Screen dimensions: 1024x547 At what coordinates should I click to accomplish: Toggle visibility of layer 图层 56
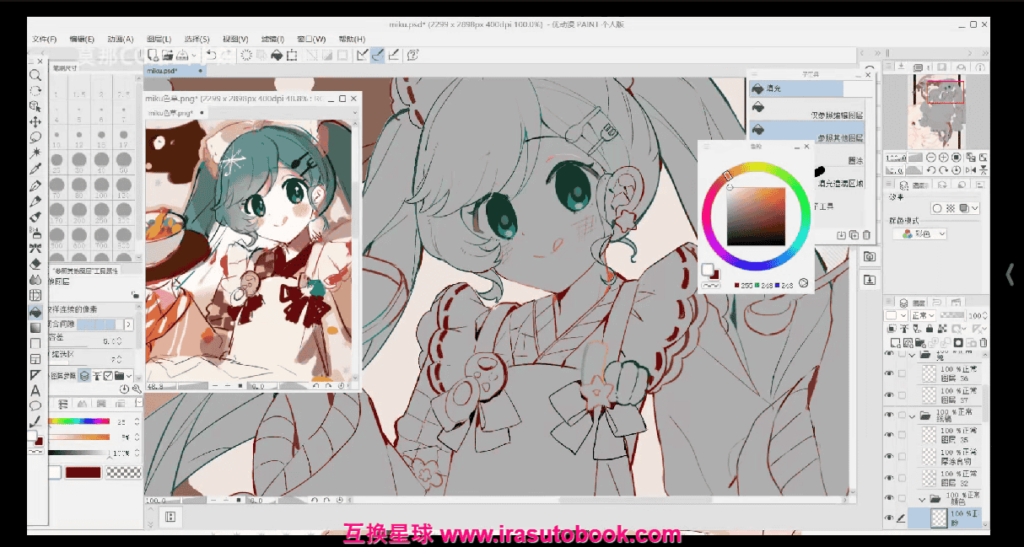889,373
